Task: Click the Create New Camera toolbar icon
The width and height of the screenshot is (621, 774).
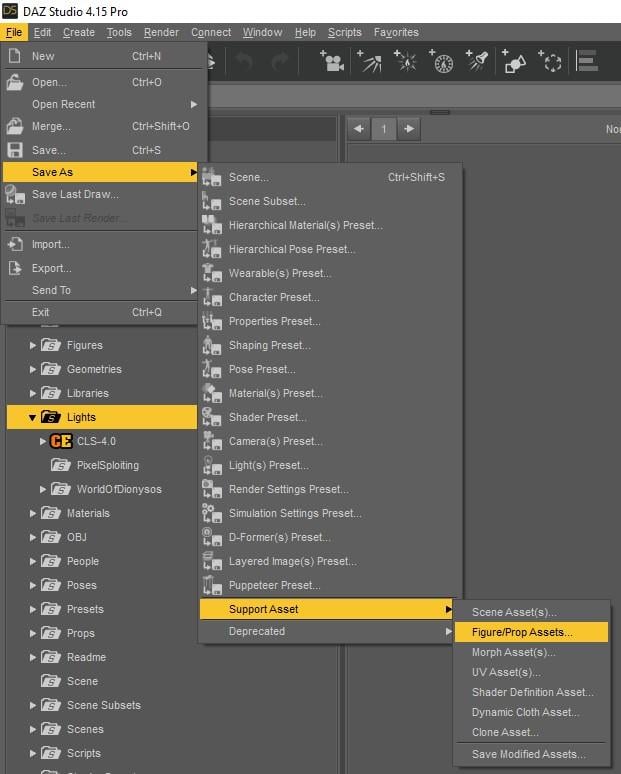Action: [x=332, y=62]
